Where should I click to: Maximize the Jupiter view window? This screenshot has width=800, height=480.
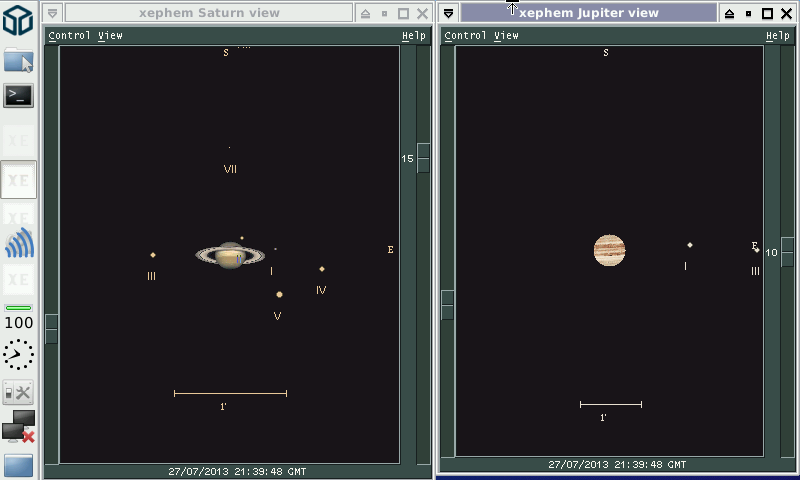(767, 14)
